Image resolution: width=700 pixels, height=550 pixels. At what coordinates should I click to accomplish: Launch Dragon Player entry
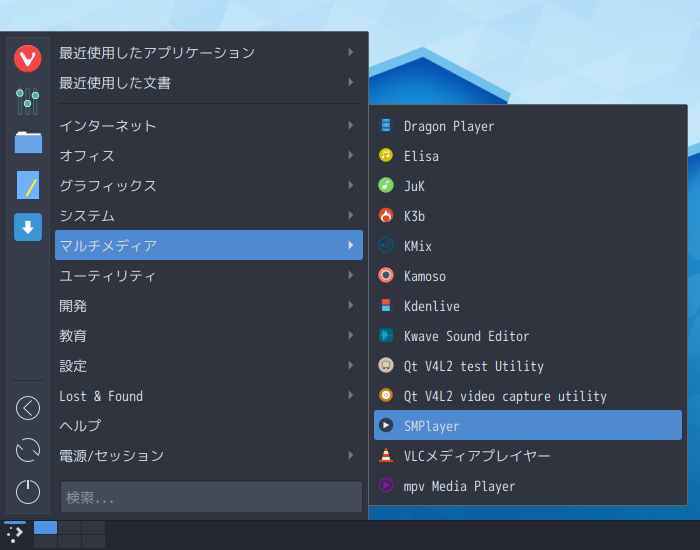528,125
